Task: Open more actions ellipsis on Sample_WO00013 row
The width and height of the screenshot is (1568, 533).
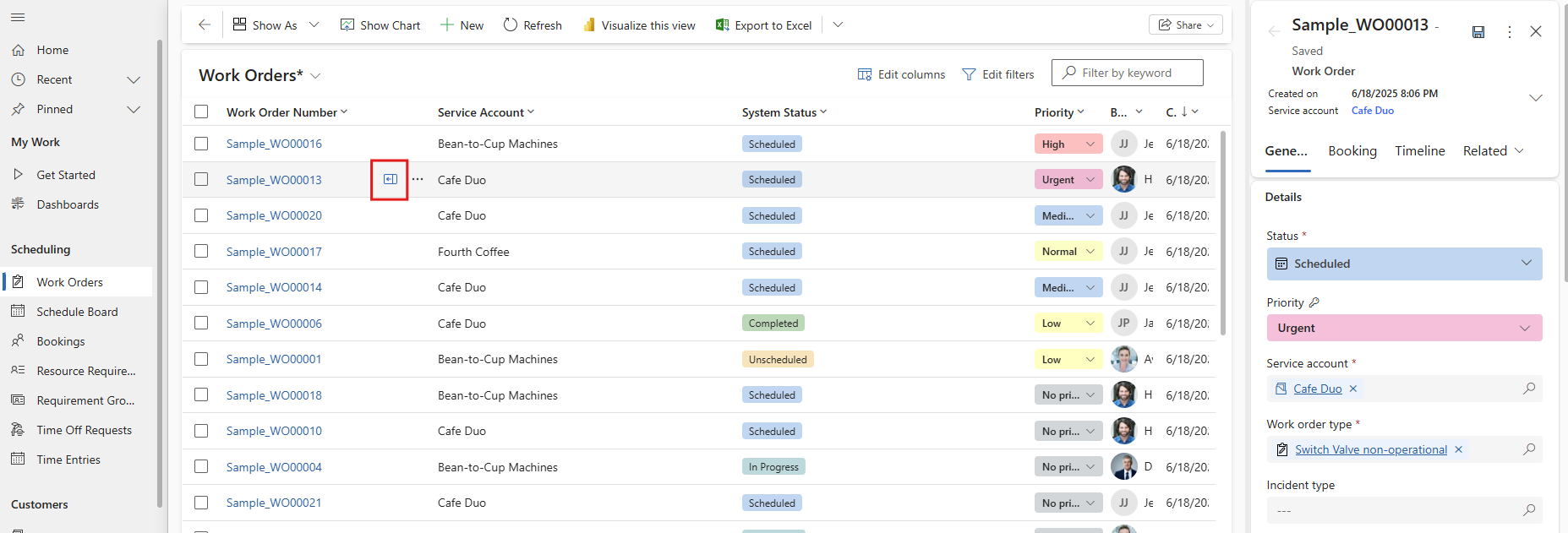Action: point(418,179)
